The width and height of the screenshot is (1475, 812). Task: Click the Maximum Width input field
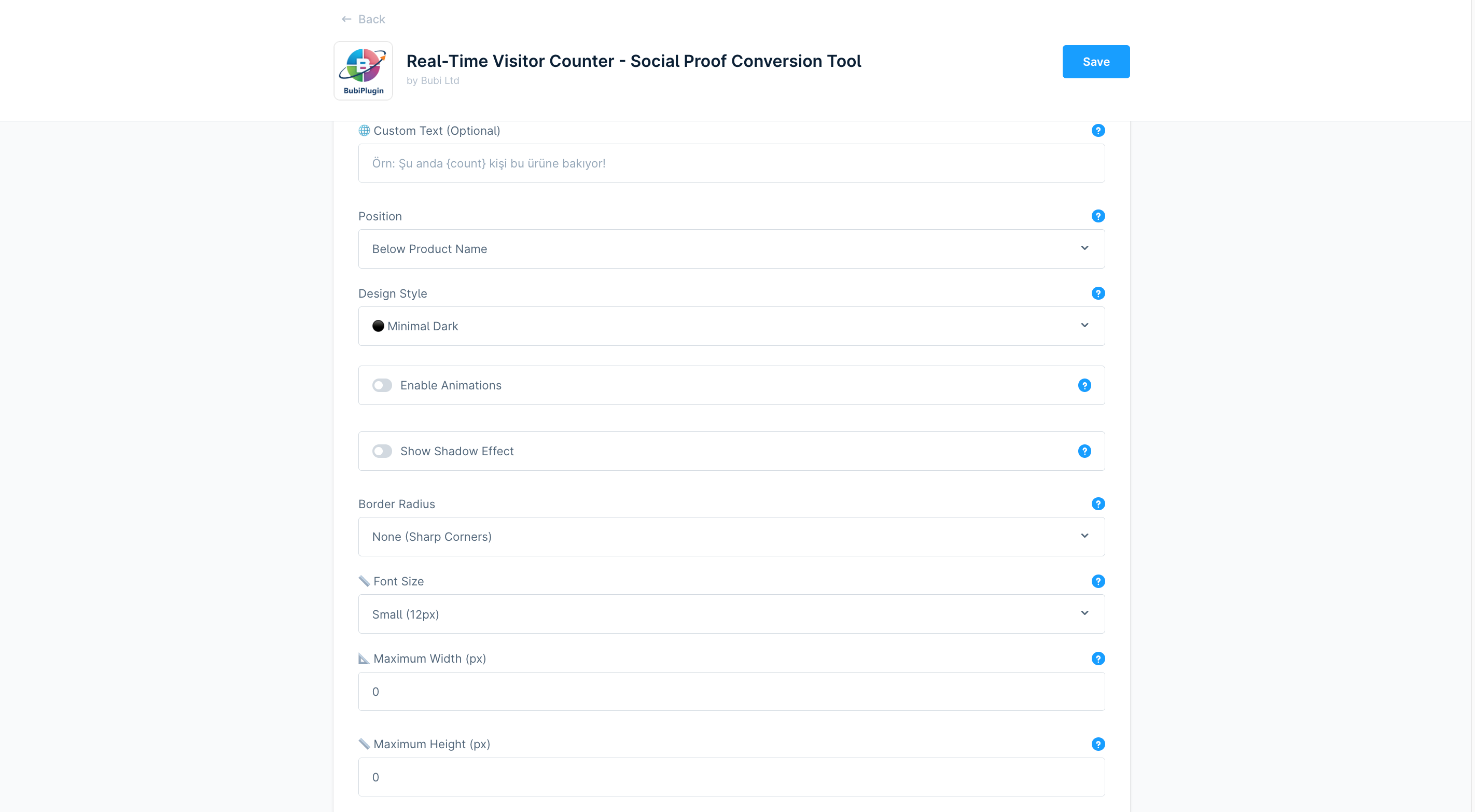[x=731, y=691]
